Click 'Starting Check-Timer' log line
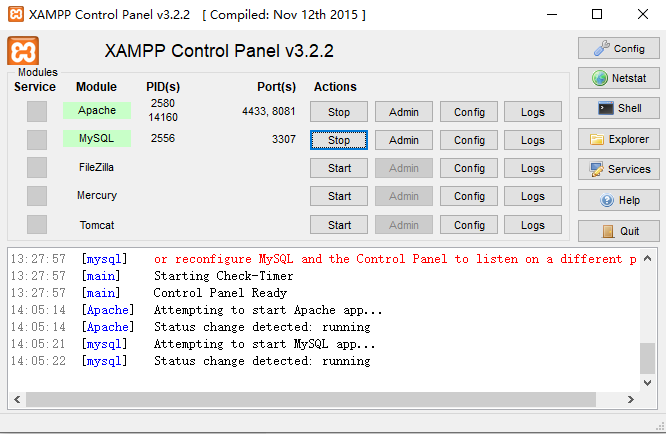This screenshot has width=666, height=434. 223,276
